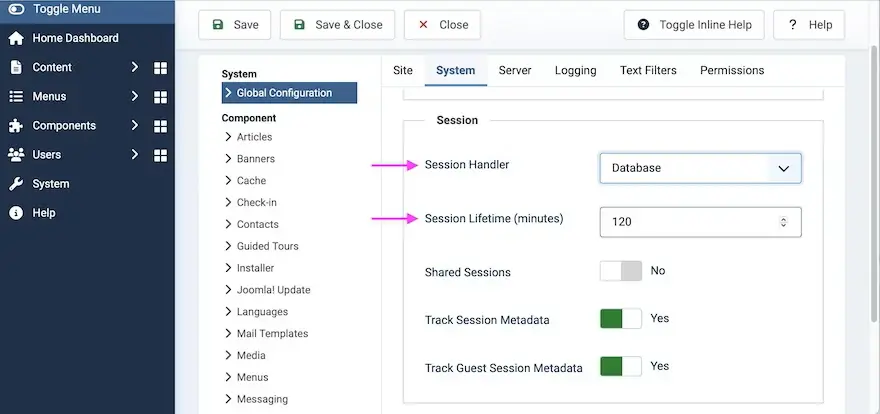Click the Help info icon in sidebar
This screenshot has height=414, width=880.
(16, 213)
